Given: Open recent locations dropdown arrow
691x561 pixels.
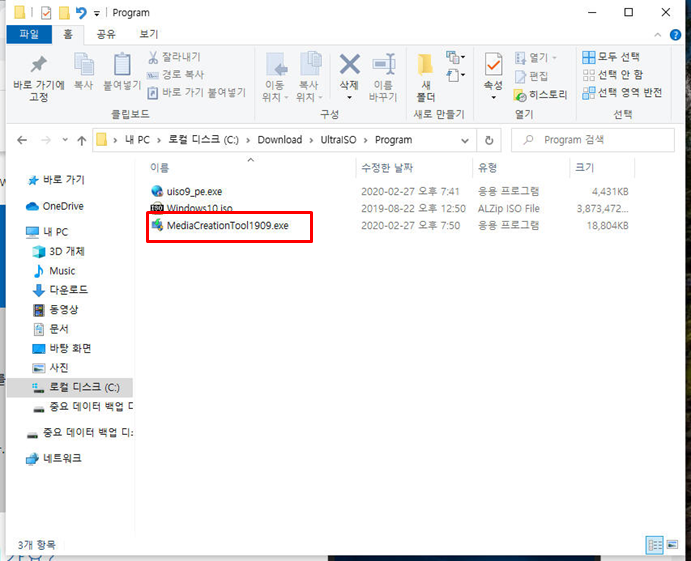Looking at the screenshot, I should click(65, 140).
